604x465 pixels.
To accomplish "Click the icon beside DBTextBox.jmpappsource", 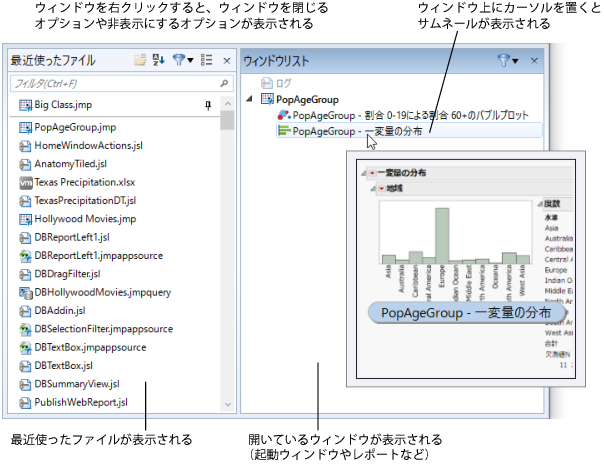I will coord(25,348).
